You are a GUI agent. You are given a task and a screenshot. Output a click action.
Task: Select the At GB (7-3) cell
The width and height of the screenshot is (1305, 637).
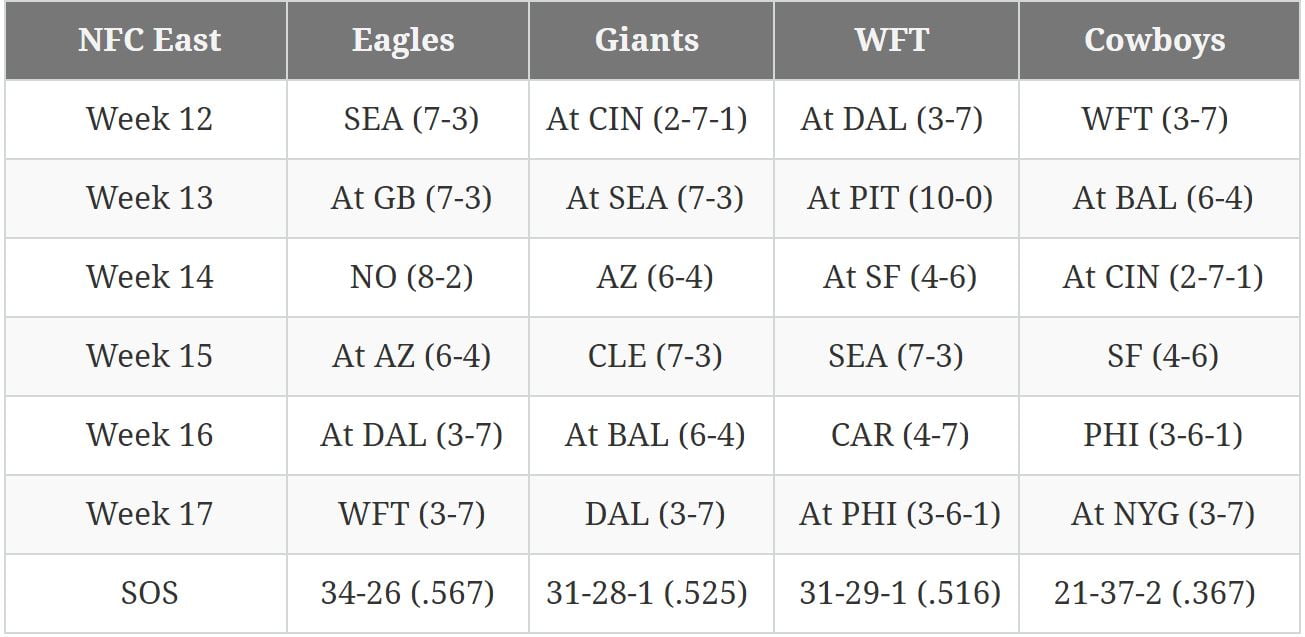tap(411, 198)
